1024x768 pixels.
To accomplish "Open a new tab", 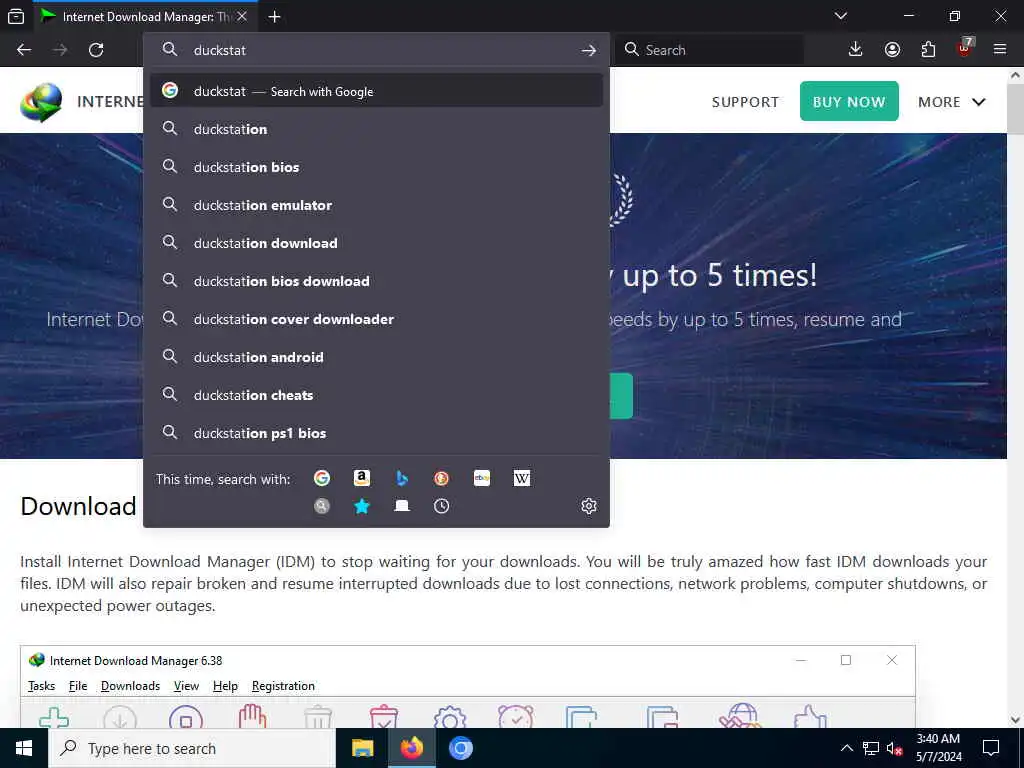I will pyautogui.click(x=274, y=17).
